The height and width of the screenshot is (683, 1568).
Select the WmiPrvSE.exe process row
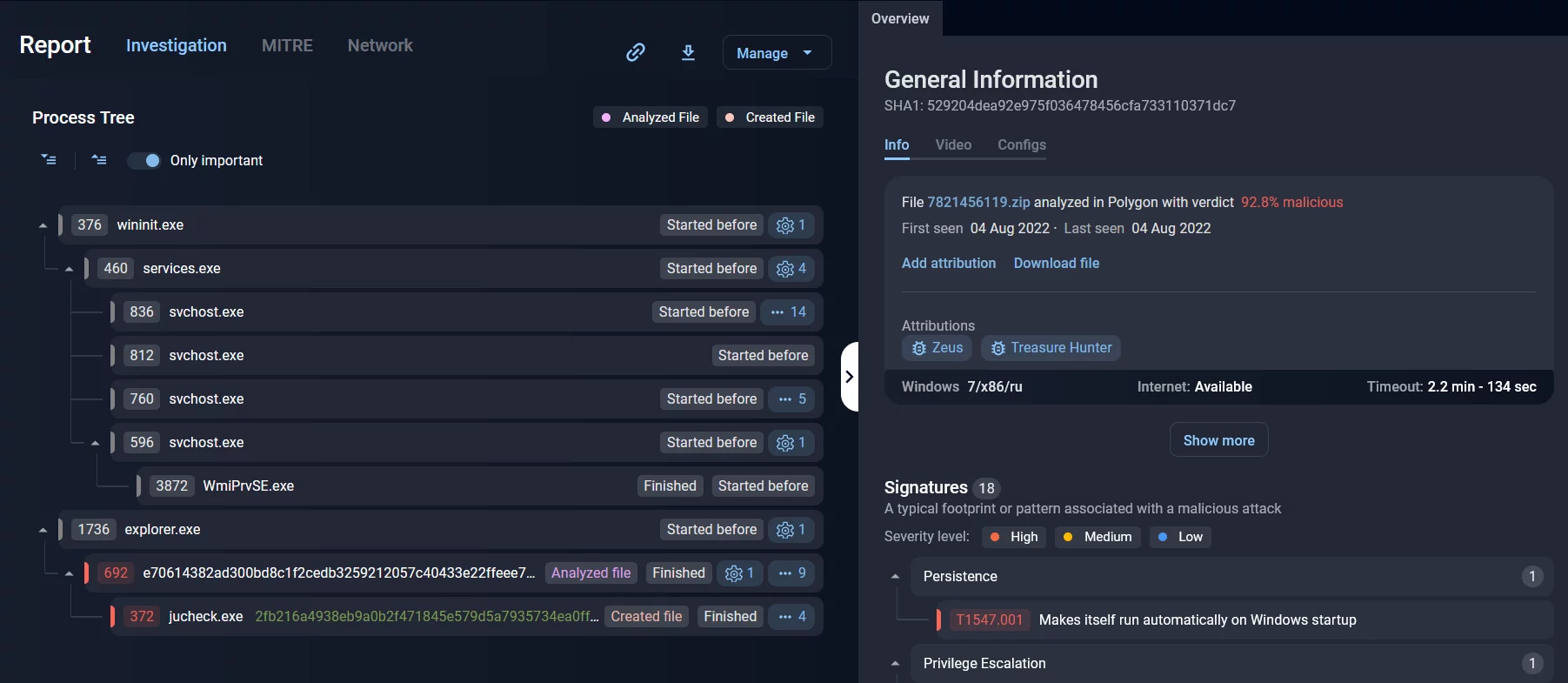tap(479, 486)
